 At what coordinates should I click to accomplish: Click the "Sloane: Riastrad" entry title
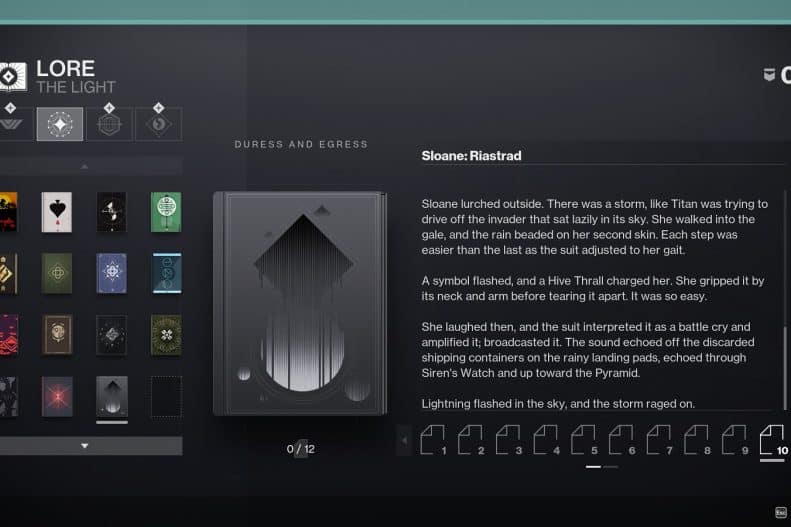coord(471,156)
